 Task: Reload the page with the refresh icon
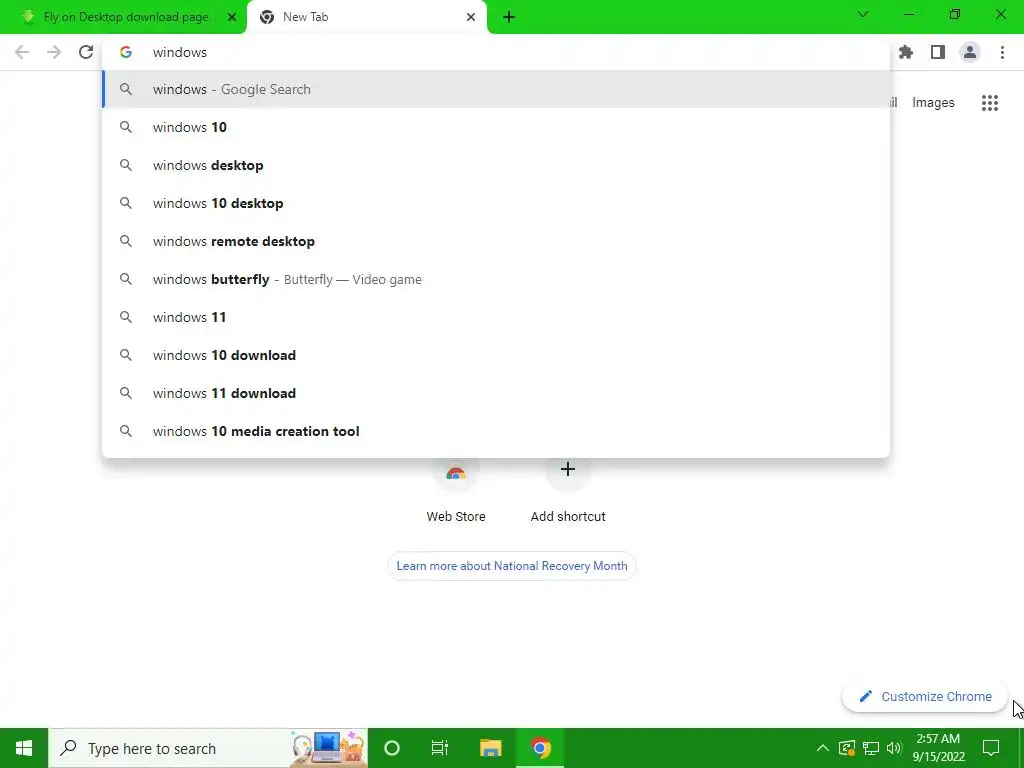coord(86,52)
